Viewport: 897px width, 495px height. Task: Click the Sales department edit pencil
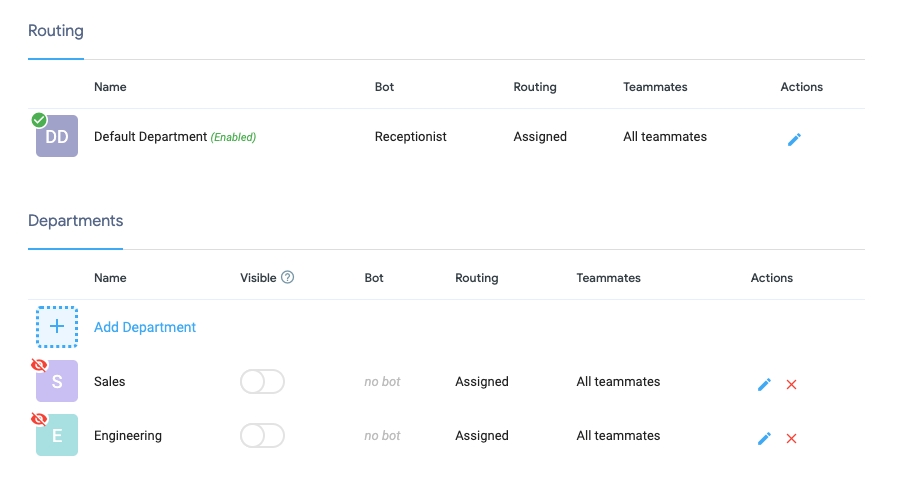click(764, 384)
